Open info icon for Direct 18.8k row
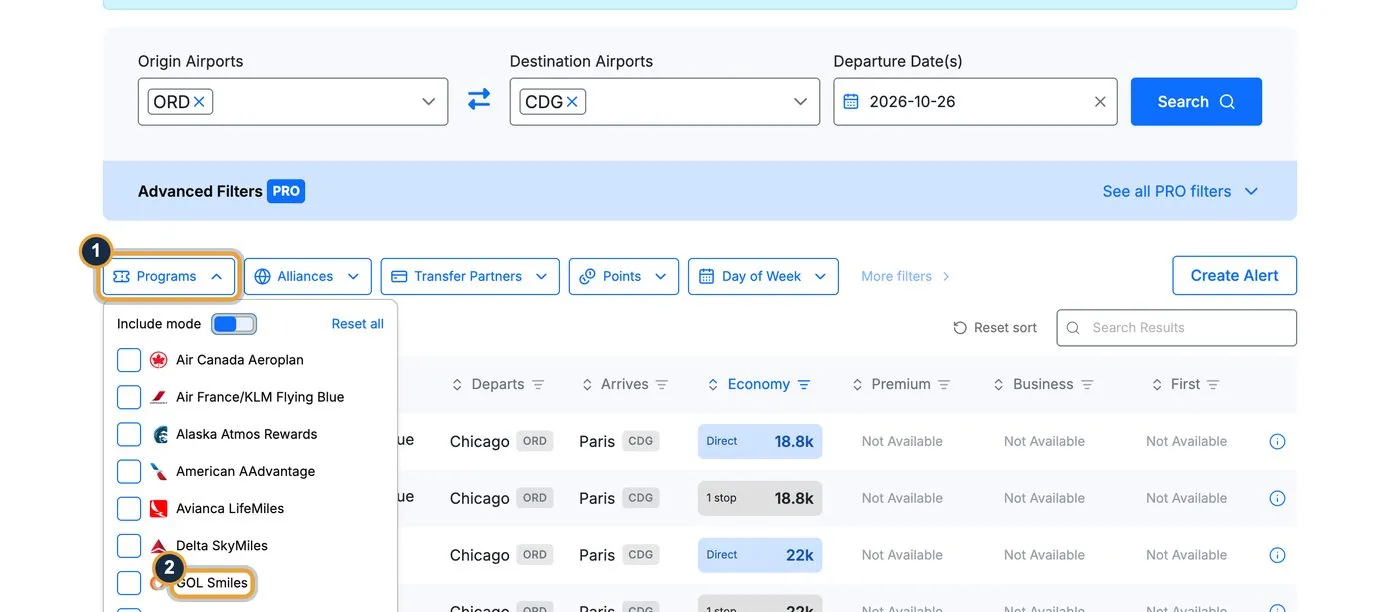 1277,441
